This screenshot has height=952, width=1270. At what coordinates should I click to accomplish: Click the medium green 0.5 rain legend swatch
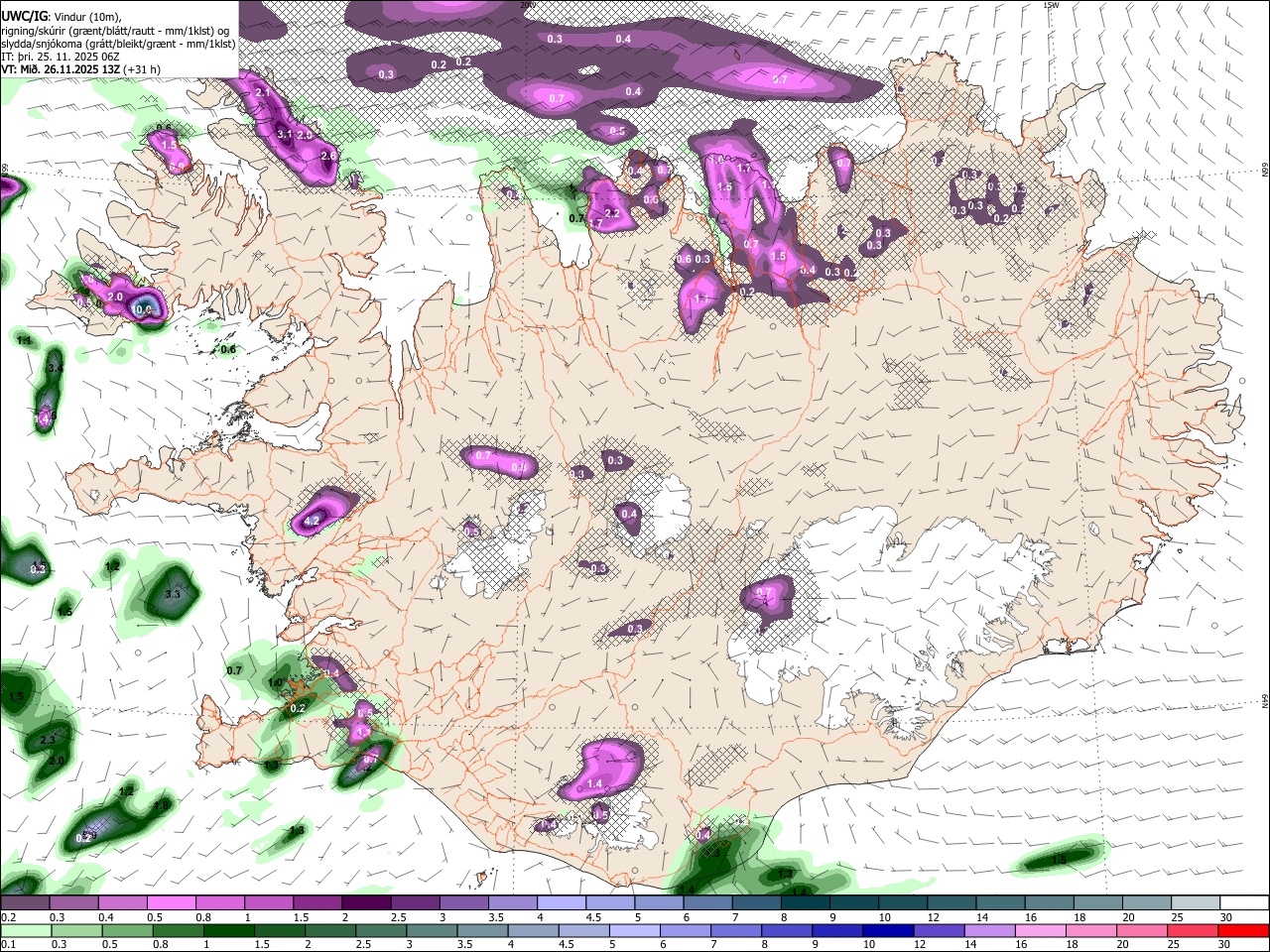(127, 930)
